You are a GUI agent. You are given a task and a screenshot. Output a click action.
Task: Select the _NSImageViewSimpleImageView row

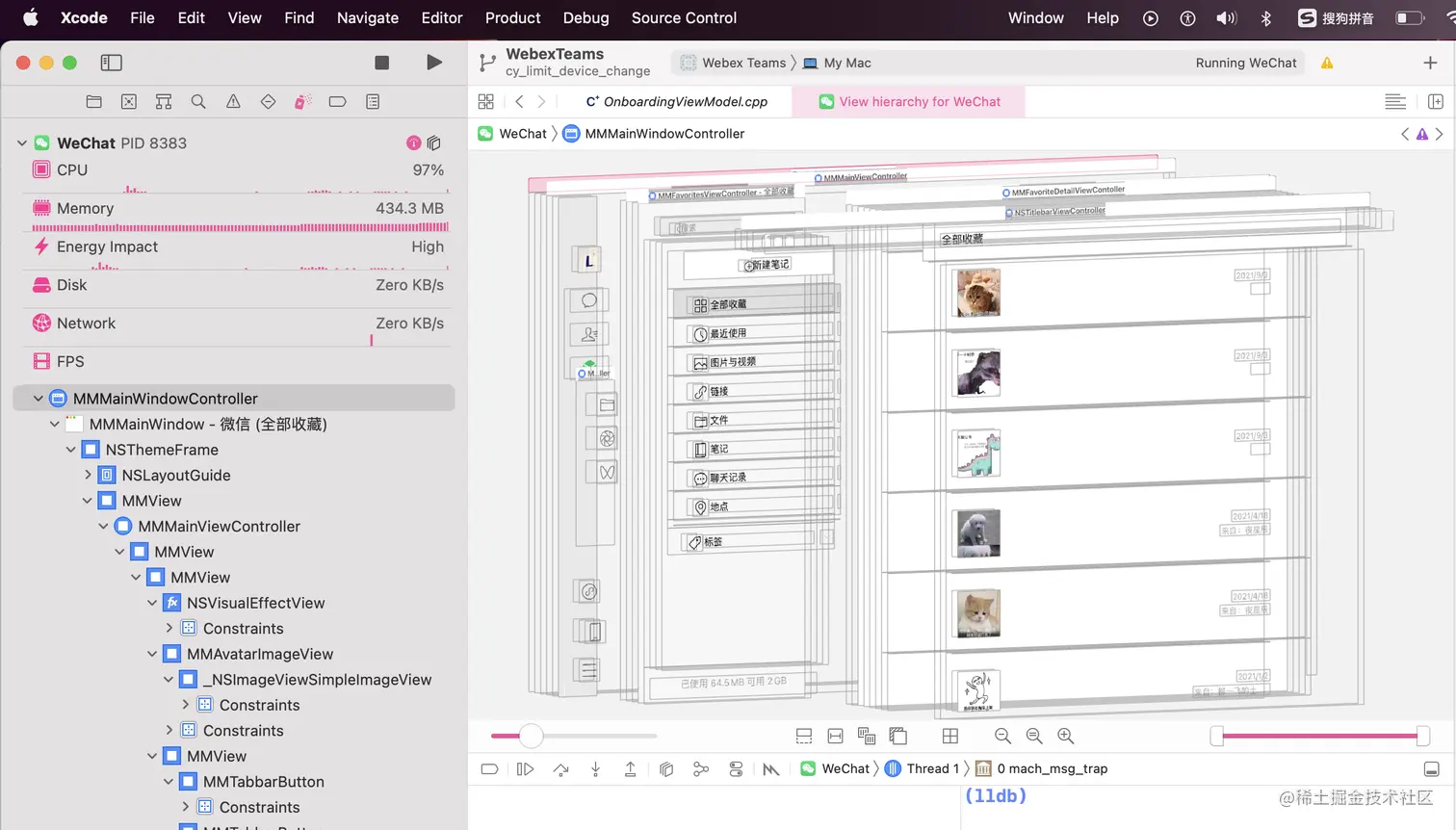[236, 680]
